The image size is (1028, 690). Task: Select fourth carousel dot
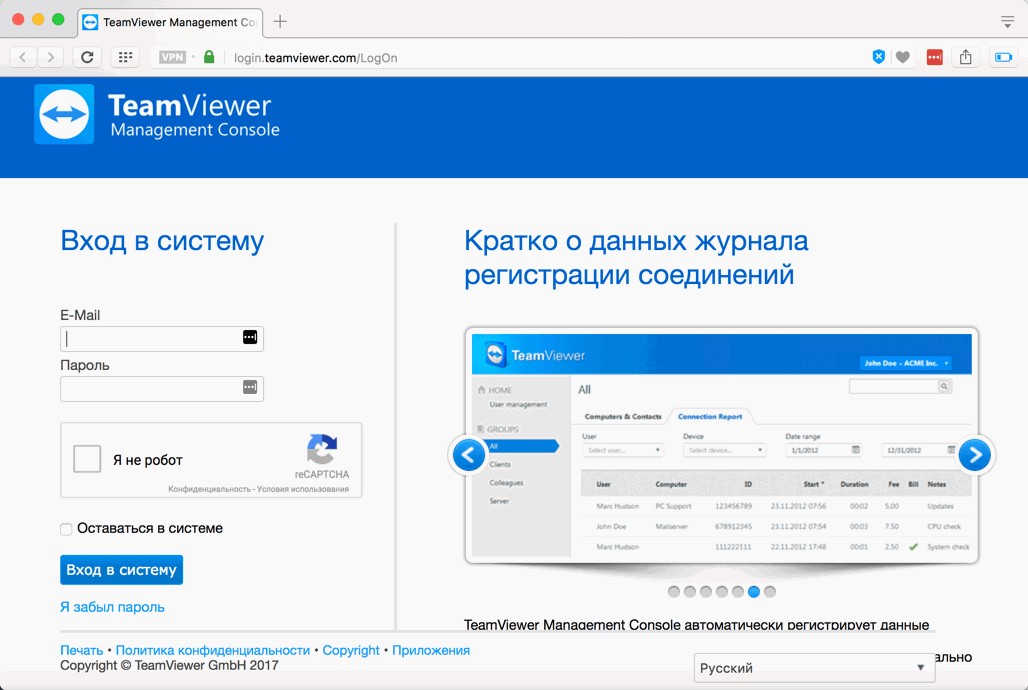coord(722,592)
